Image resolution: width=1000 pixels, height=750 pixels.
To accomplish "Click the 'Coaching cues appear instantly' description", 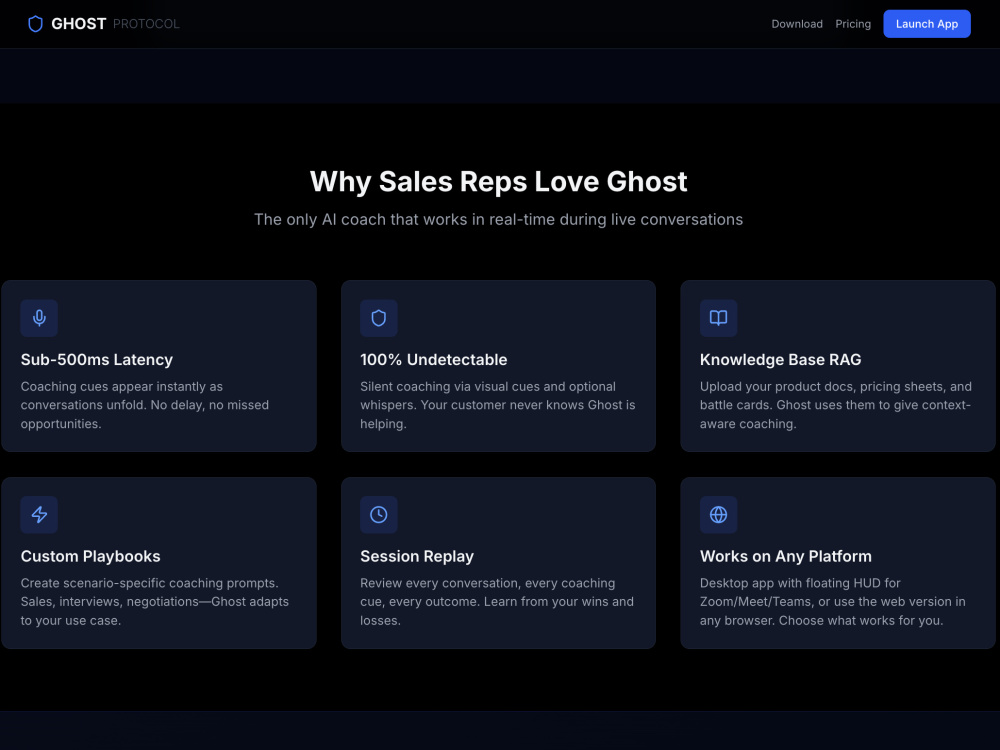I will tap(145, 405).
